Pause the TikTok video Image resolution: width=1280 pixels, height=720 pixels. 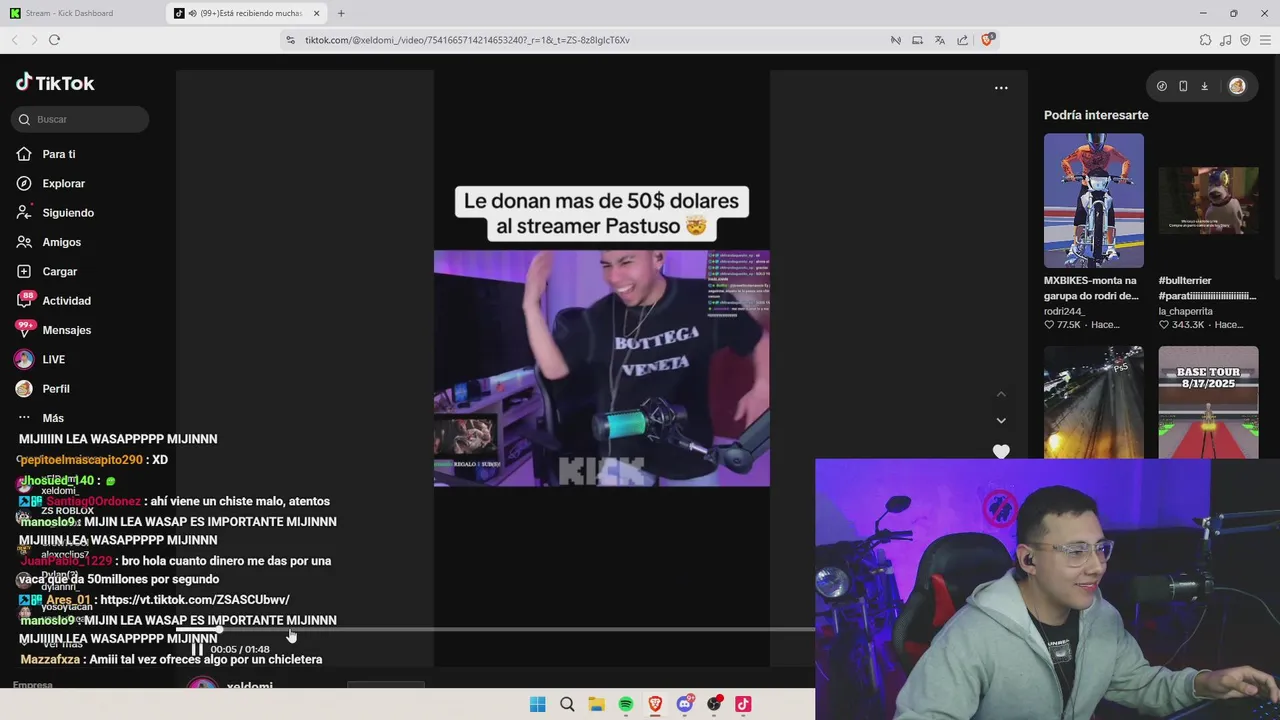(197, 649)
